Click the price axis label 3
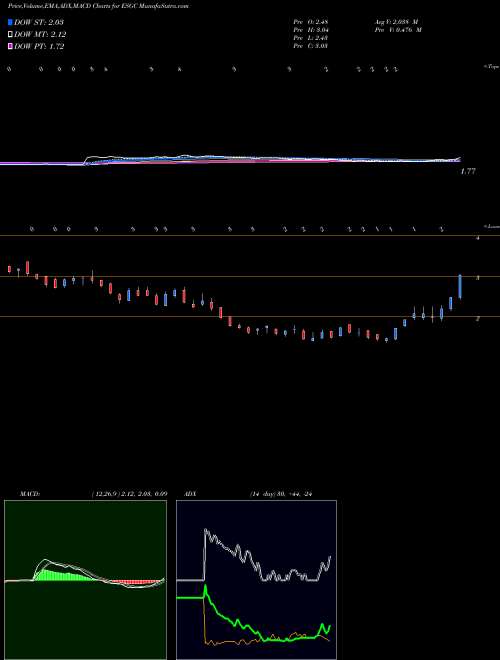 click(x=478, y=278)
